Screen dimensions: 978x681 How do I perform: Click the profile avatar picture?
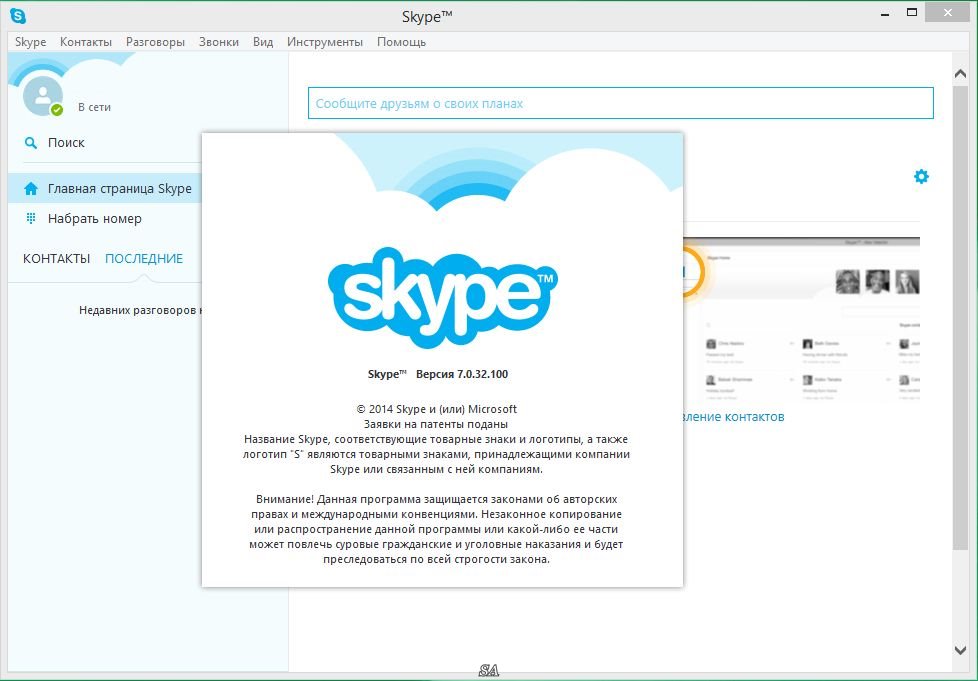pos(42,95)
